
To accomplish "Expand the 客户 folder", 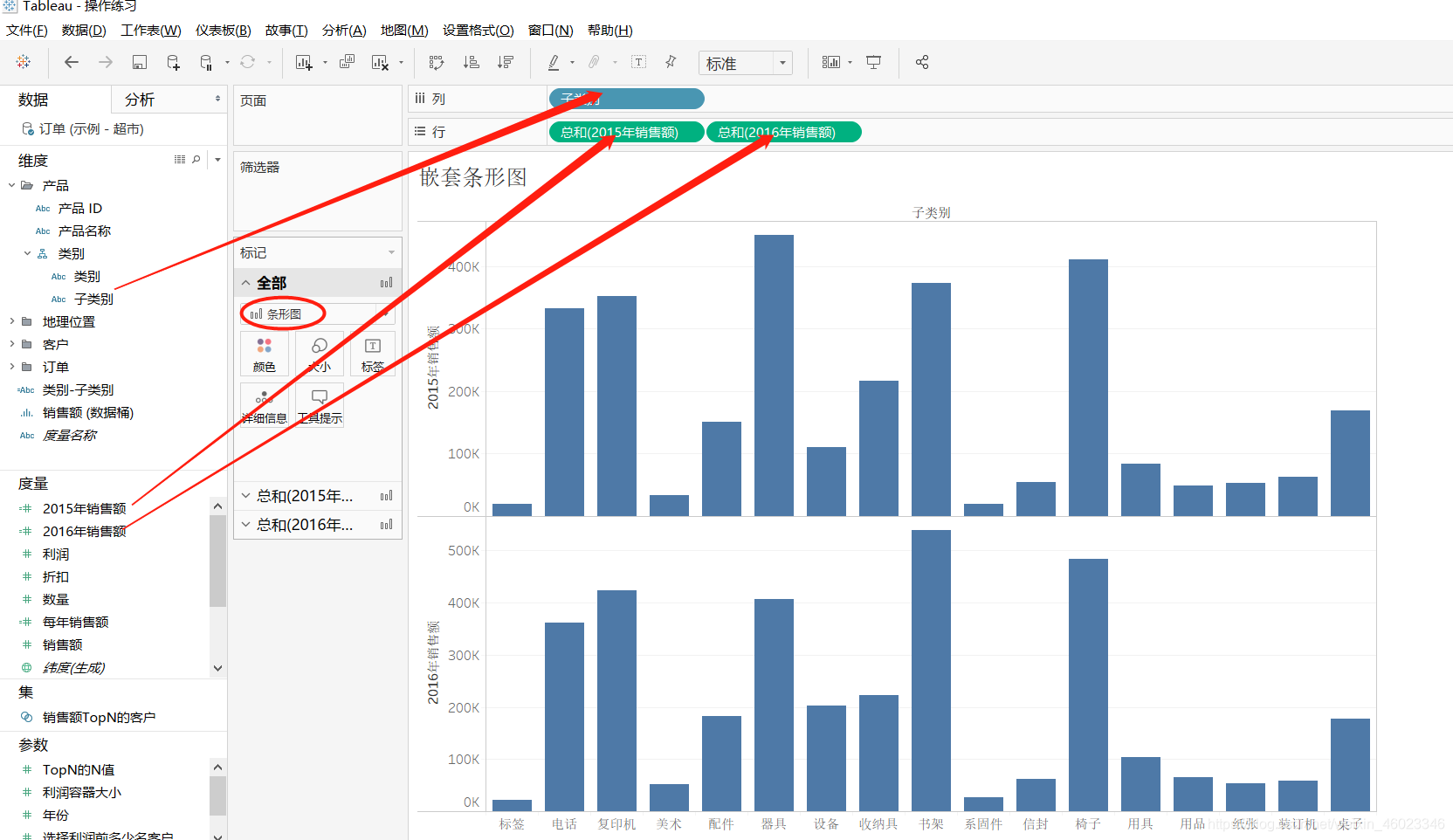I will pyautogui.click(x=12, y=344).
